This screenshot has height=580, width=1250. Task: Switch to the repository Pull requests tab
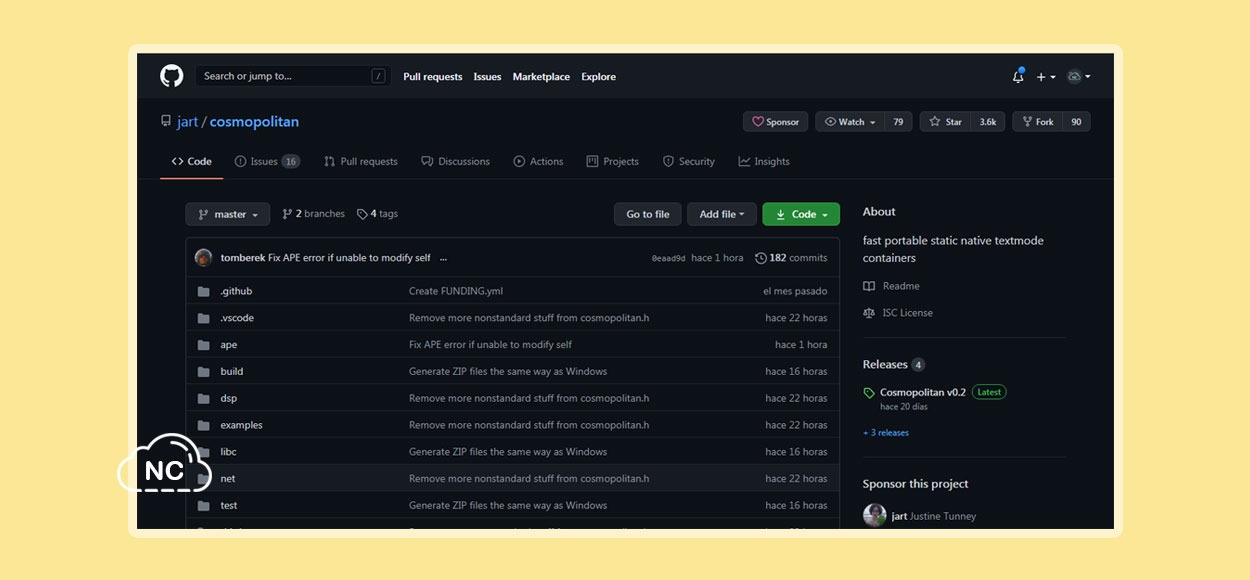click(x=360, y=161)
